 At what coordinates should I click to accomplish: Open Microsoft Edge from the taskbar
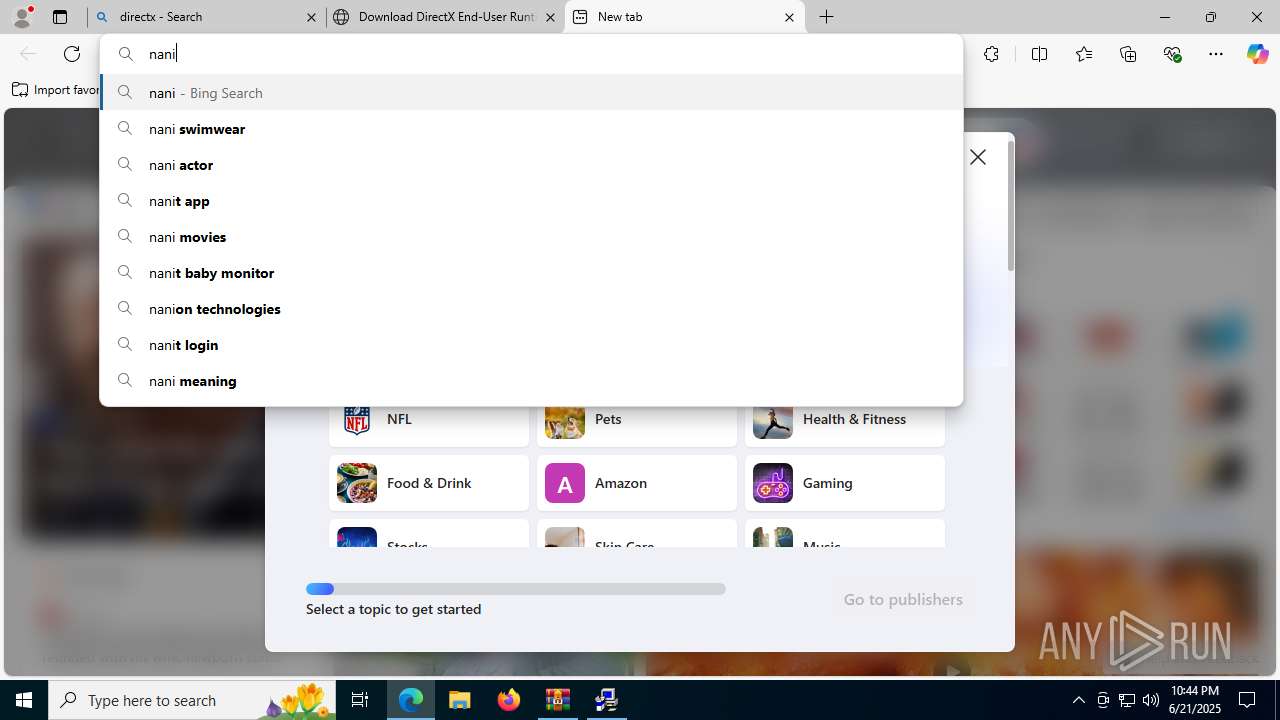(x=411, y=700)
